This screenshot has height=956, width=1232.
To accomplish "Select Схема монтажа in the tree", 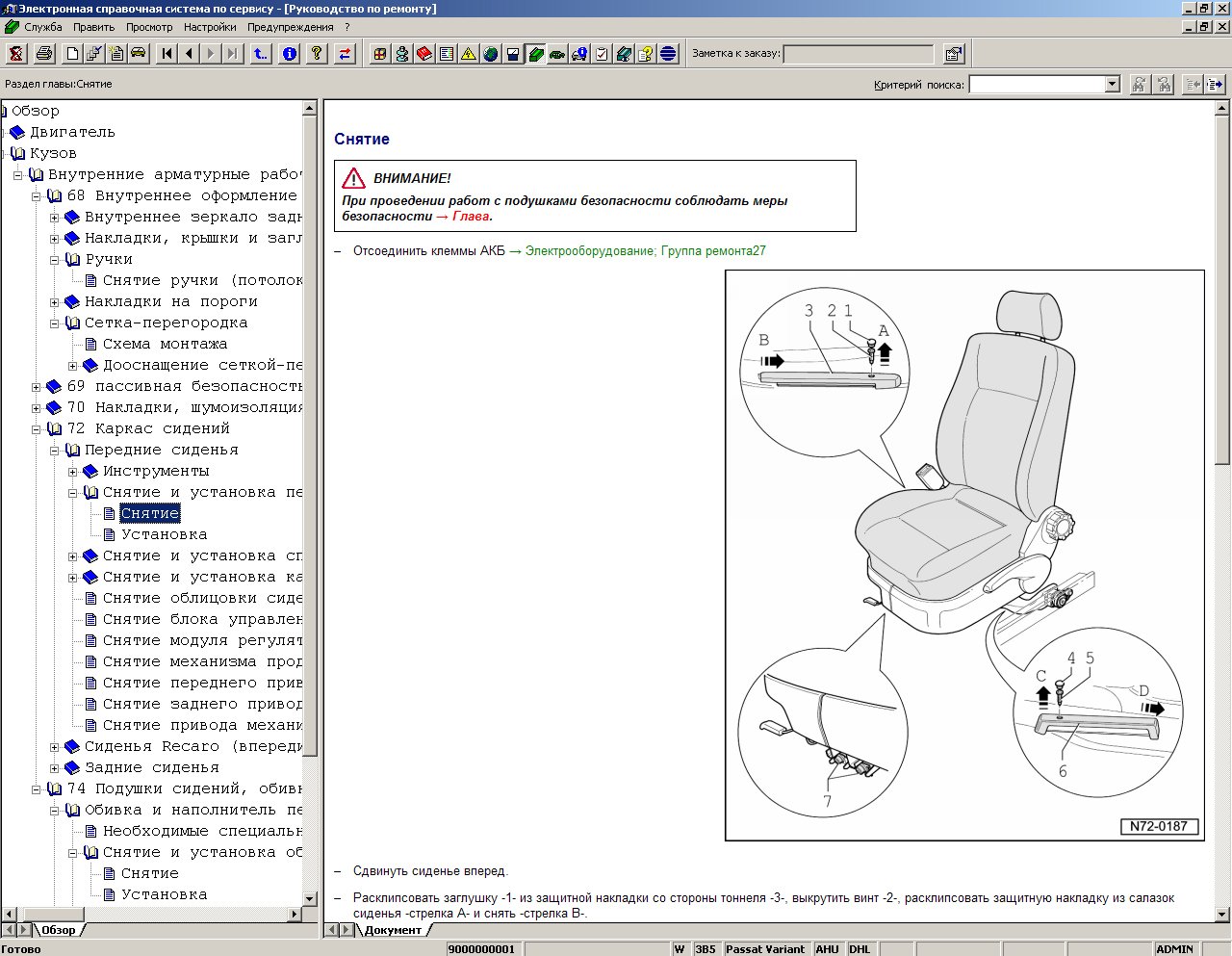I will (x=165, y=345).
